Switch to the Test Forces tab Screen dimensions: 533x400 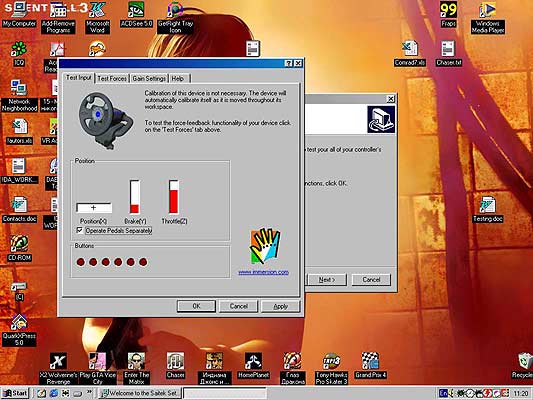[112, 79]
